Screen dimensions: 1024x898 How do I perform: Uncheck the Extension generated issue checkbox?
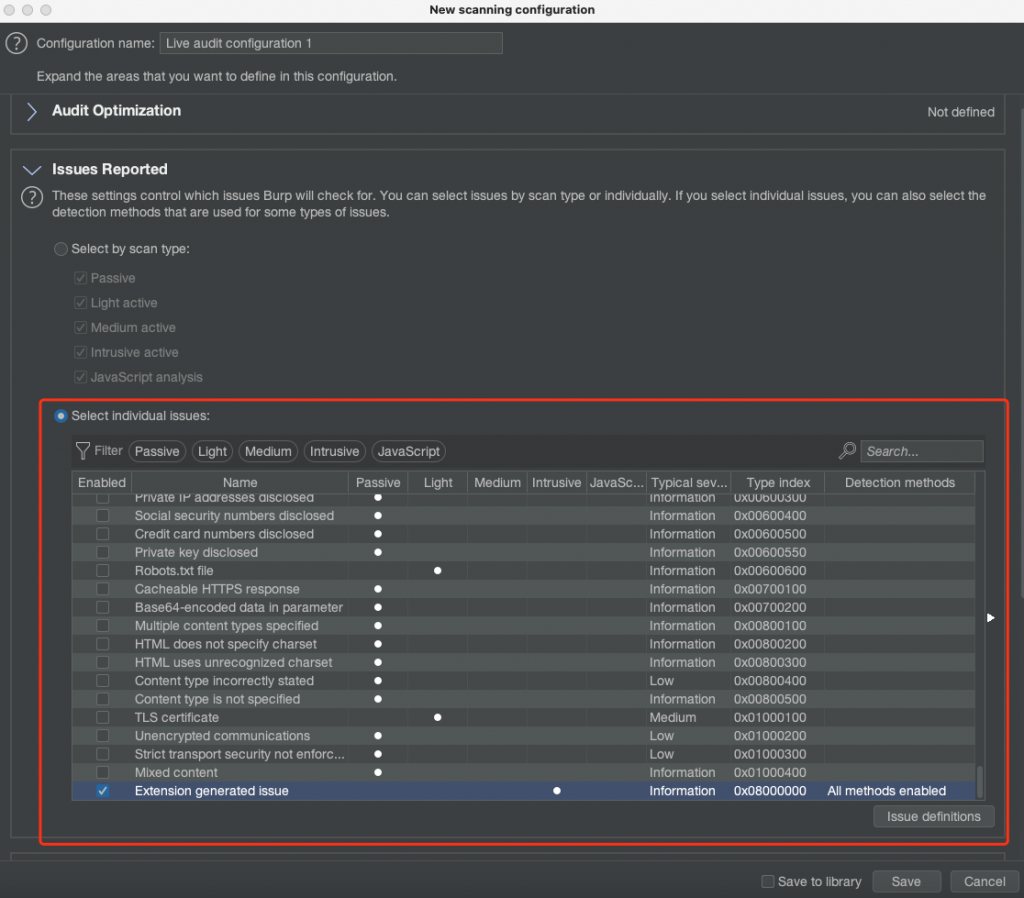pos(103,791)
